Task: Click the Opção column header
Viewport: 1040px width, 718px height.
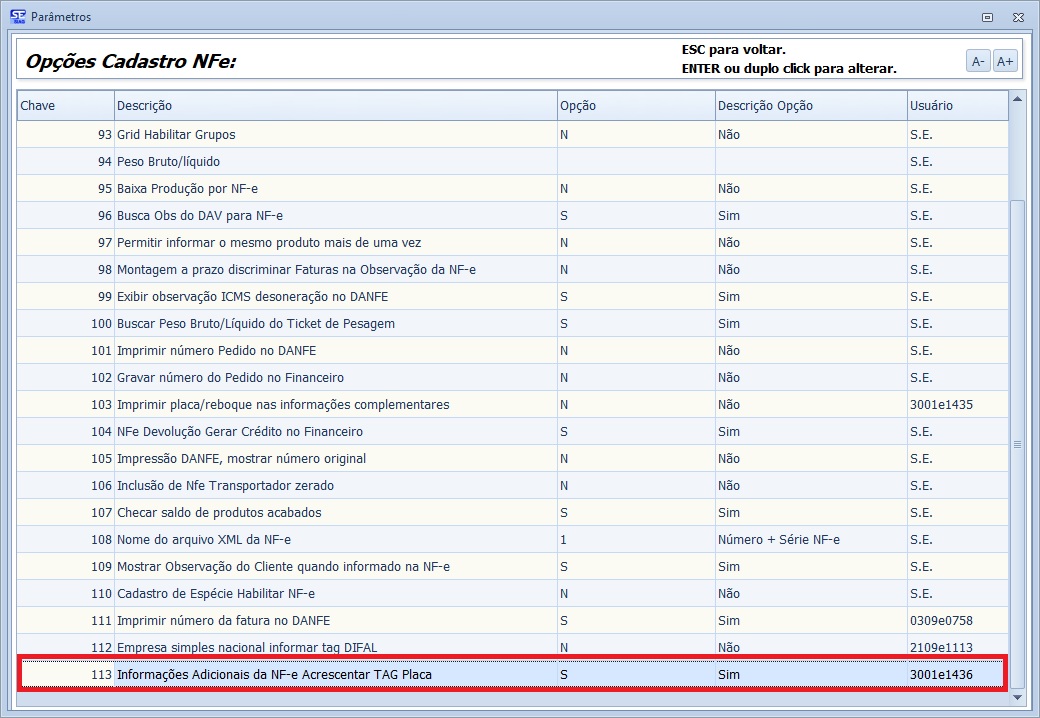Action: pyautogui.click(x=634, y=106)
